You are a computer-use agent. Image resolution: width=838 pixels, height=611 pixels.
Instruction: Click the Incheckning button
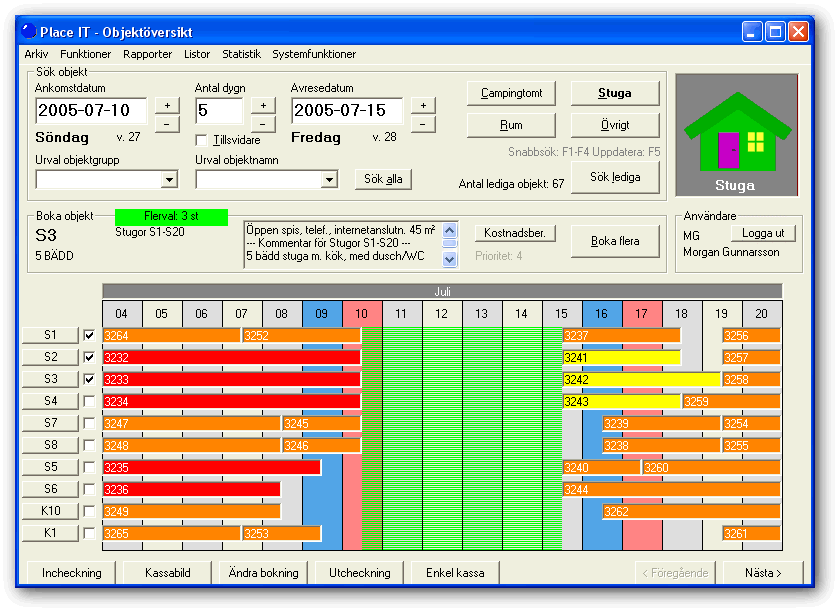pos(72,573)
